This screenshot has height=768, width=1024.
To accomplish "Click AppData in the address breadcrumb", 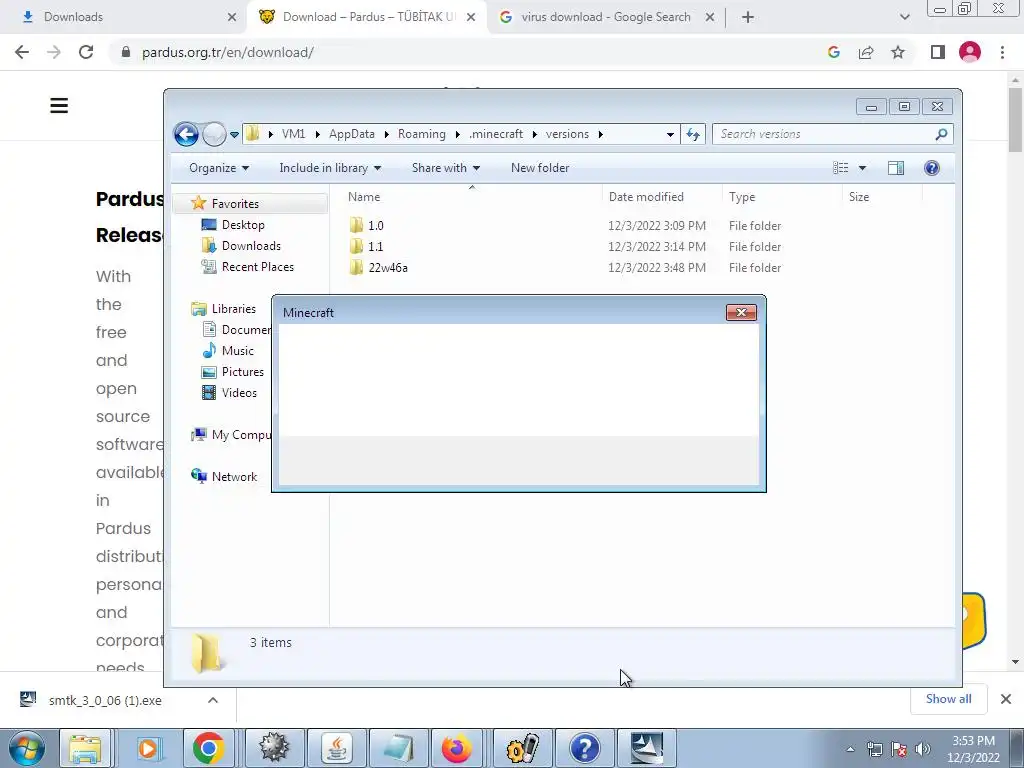I will (x=351, y=134).
